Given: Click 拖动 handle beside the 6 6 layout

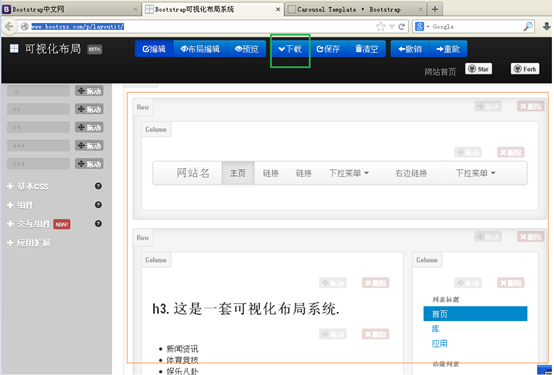Looking at the screenshot, I should pyautogui.click(x=89, y=109).
